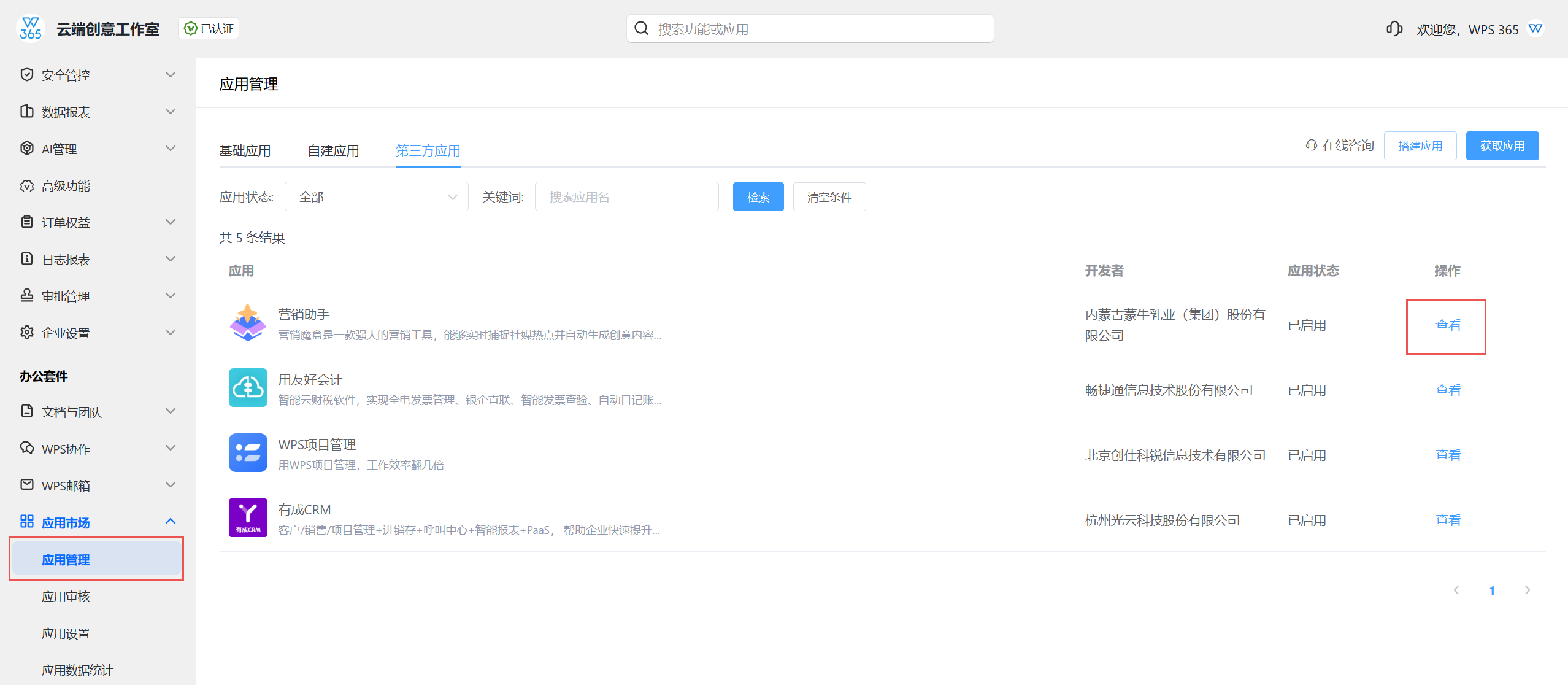Click the 在线咨询 headset icon
The image size is (1568, 685).
[1311, 145]
